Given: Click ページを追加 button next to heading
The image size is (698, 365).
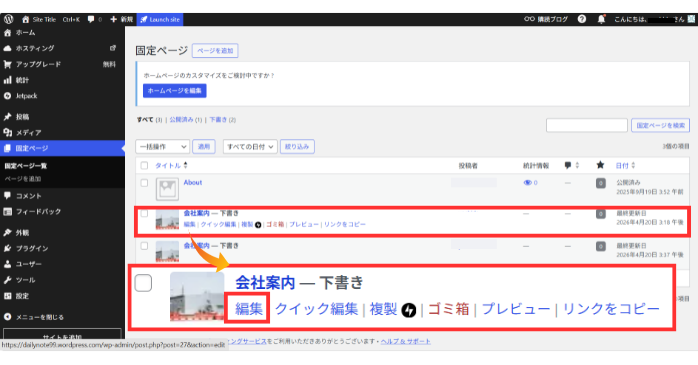Looking at the screenshot, I should [215, 51].
